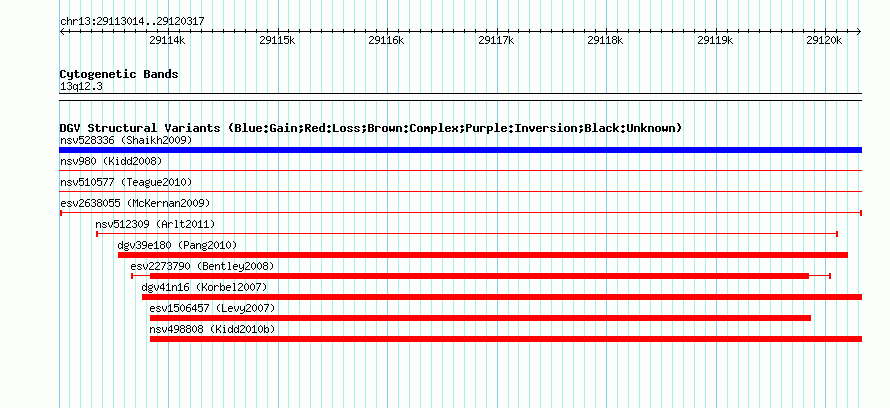Click the esv2638055 (McKernan2009) label
890x408 pixels.
[135, 203]
